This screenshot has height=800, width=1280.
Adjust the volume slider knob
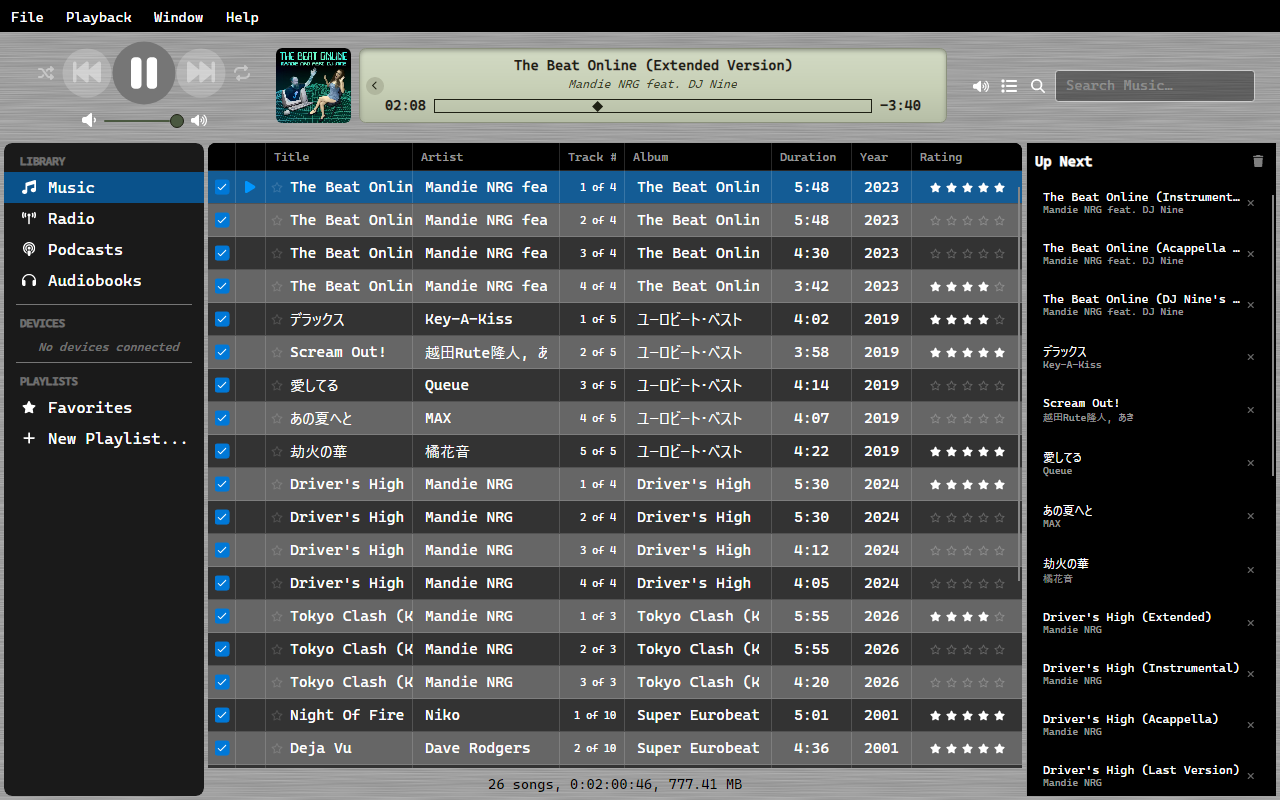coord(177,121)
